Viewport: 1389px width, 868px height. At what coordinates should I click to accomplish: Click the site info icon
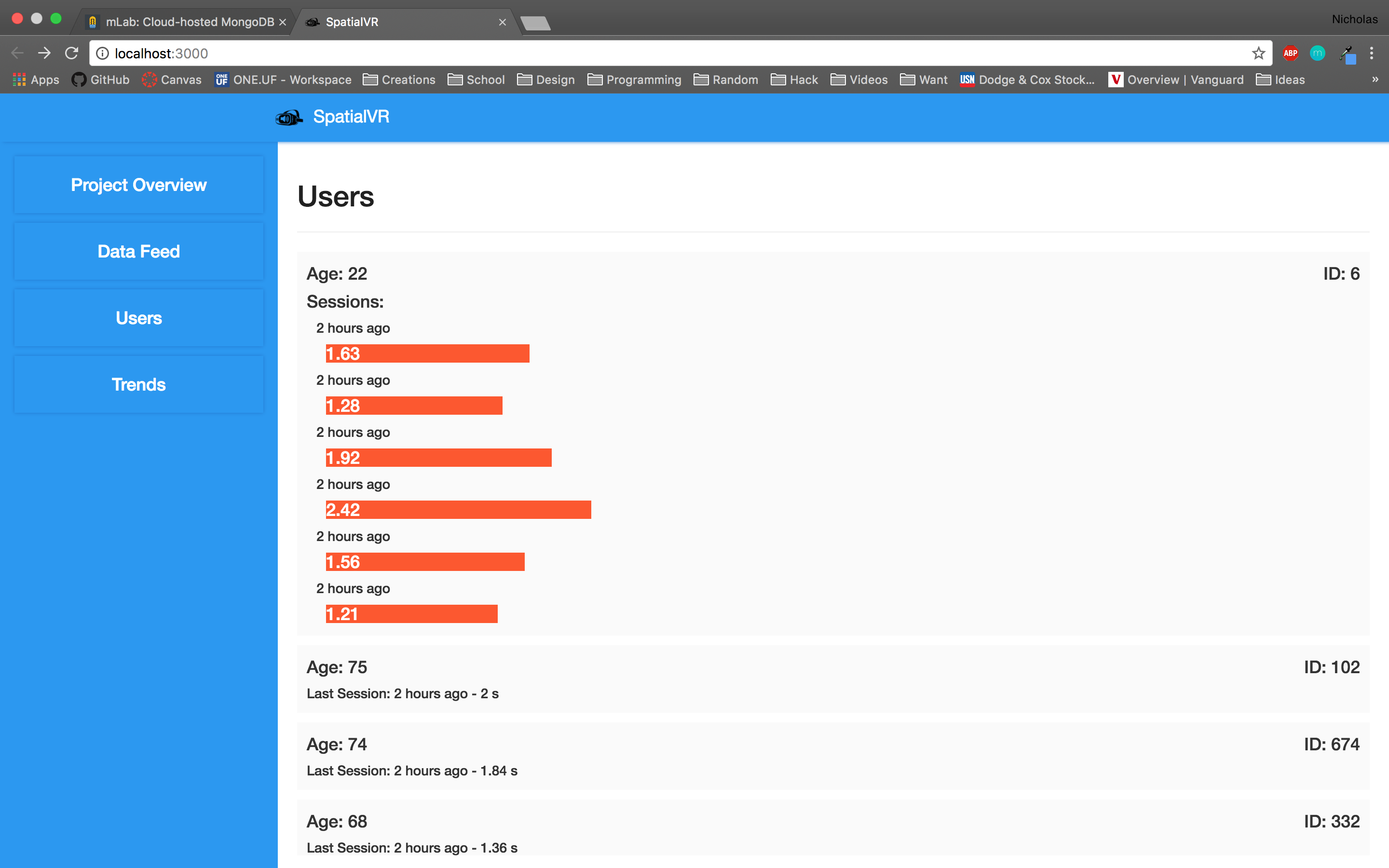pyautogui.click(x=102, y=54)
